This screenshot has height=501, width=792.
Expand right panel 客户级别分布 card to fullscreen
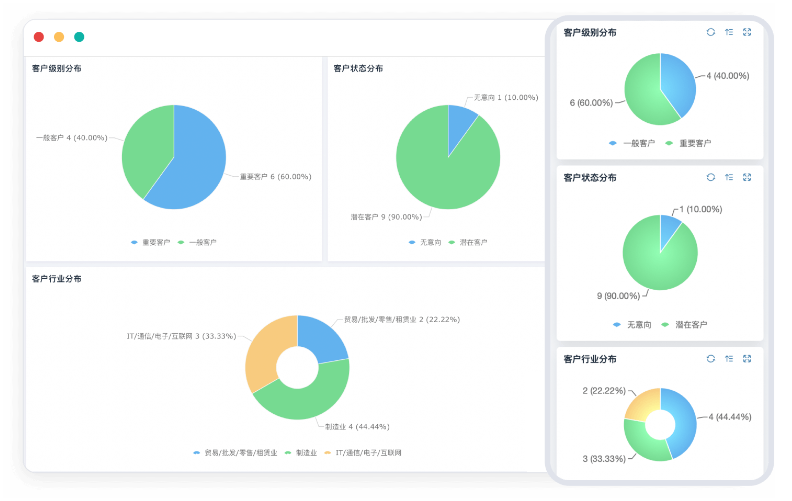tap(747, 32)
